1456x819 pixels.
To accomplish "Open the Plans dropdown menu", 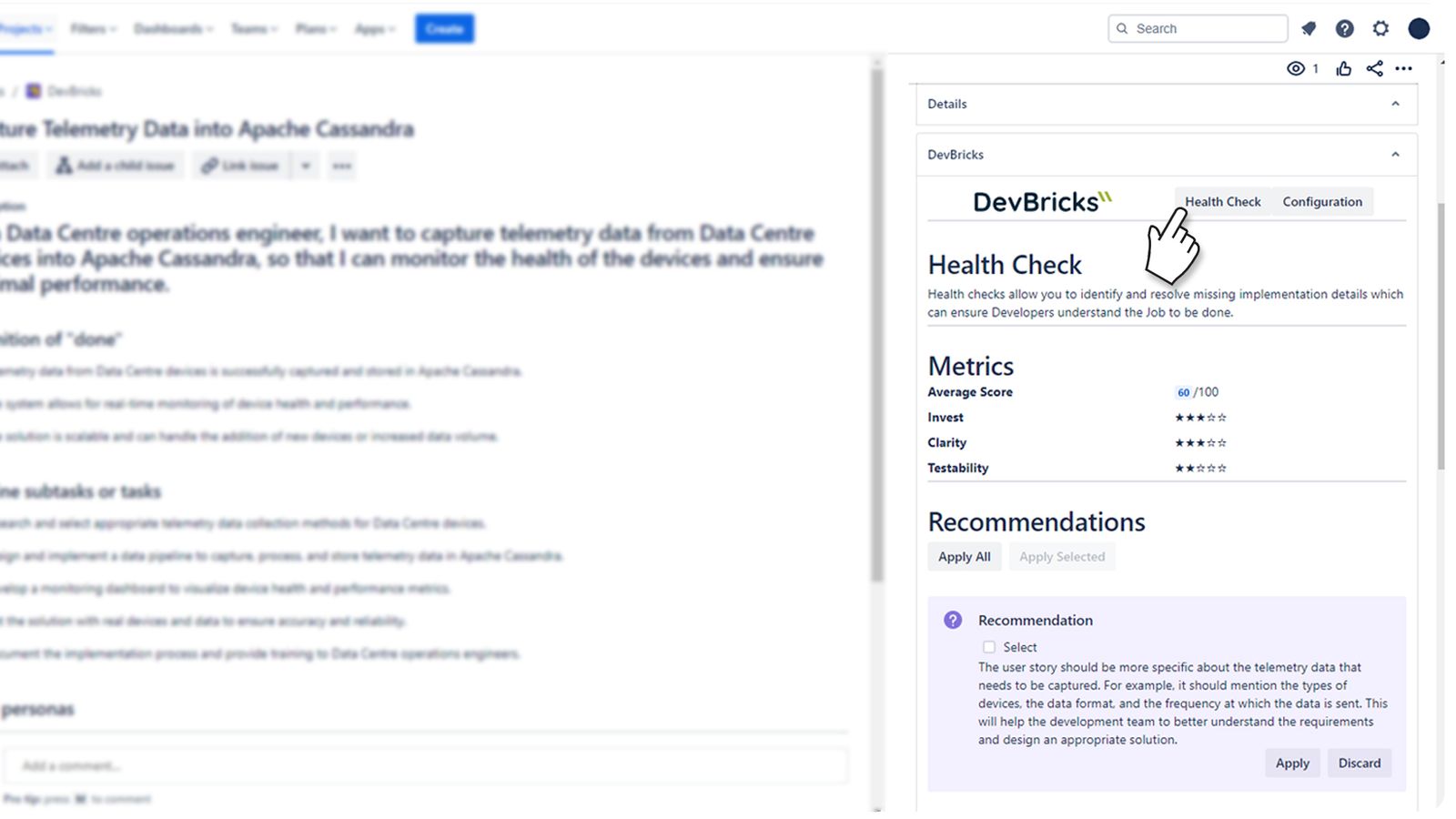I will pyautogui.click(x=316, y=29).
